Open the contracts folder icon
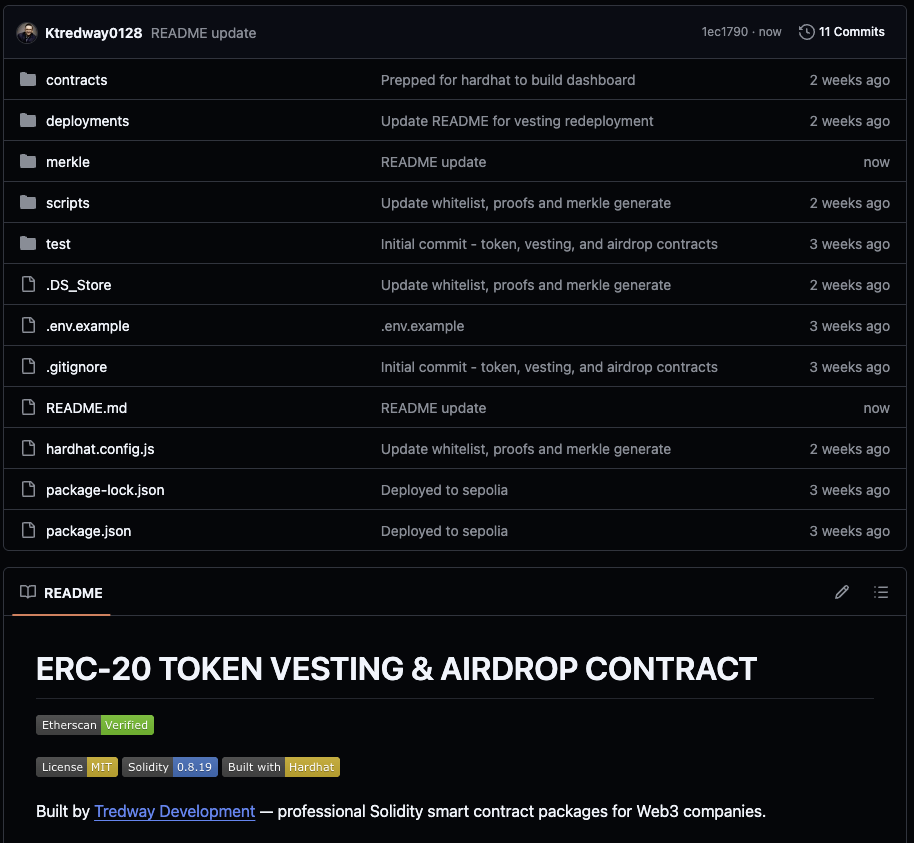Screen dimensions: 914x843 coord(27,80)
